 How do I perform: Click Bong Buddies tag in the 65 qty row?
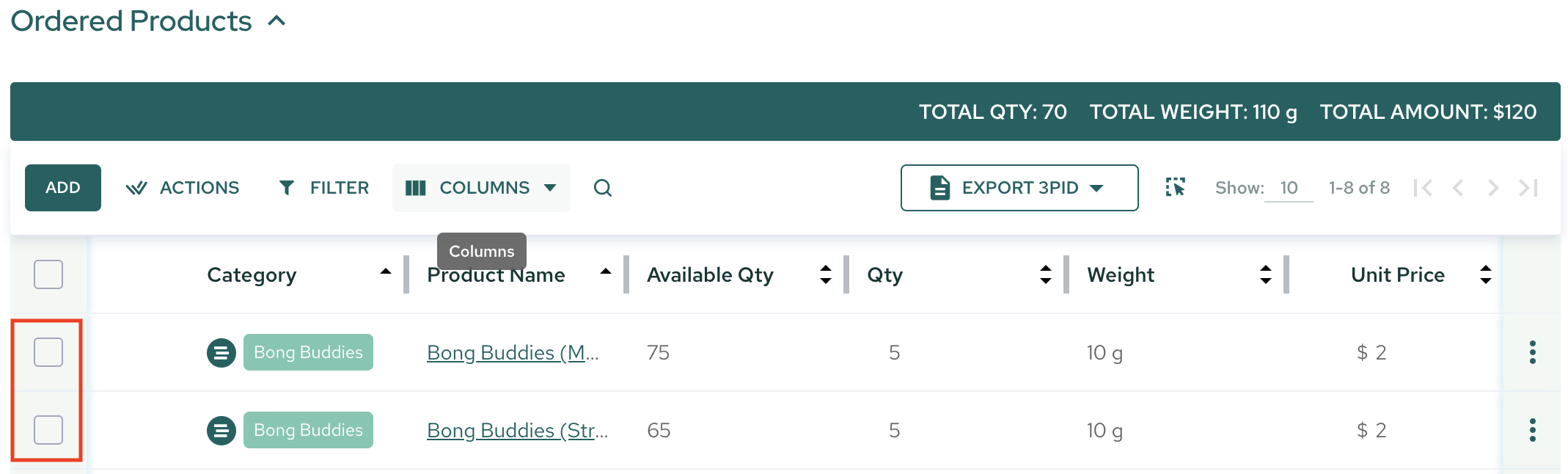pyautogui.click(x=308, y=430)
